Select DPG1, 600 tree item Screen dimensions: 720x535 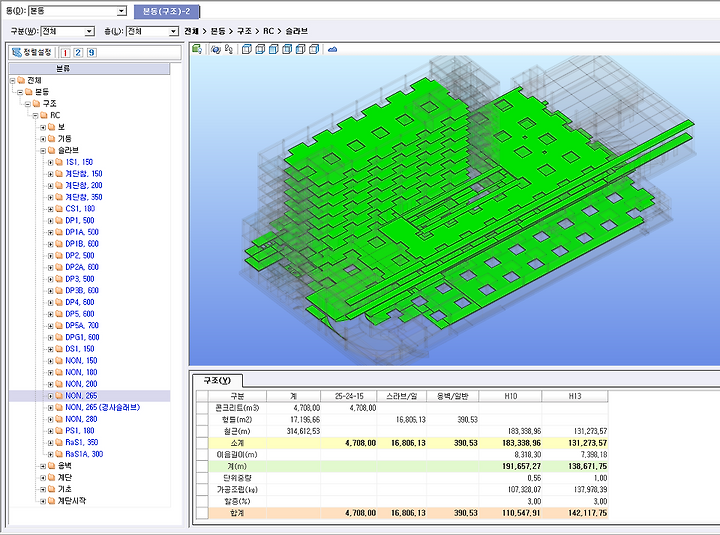click(82, 338)
